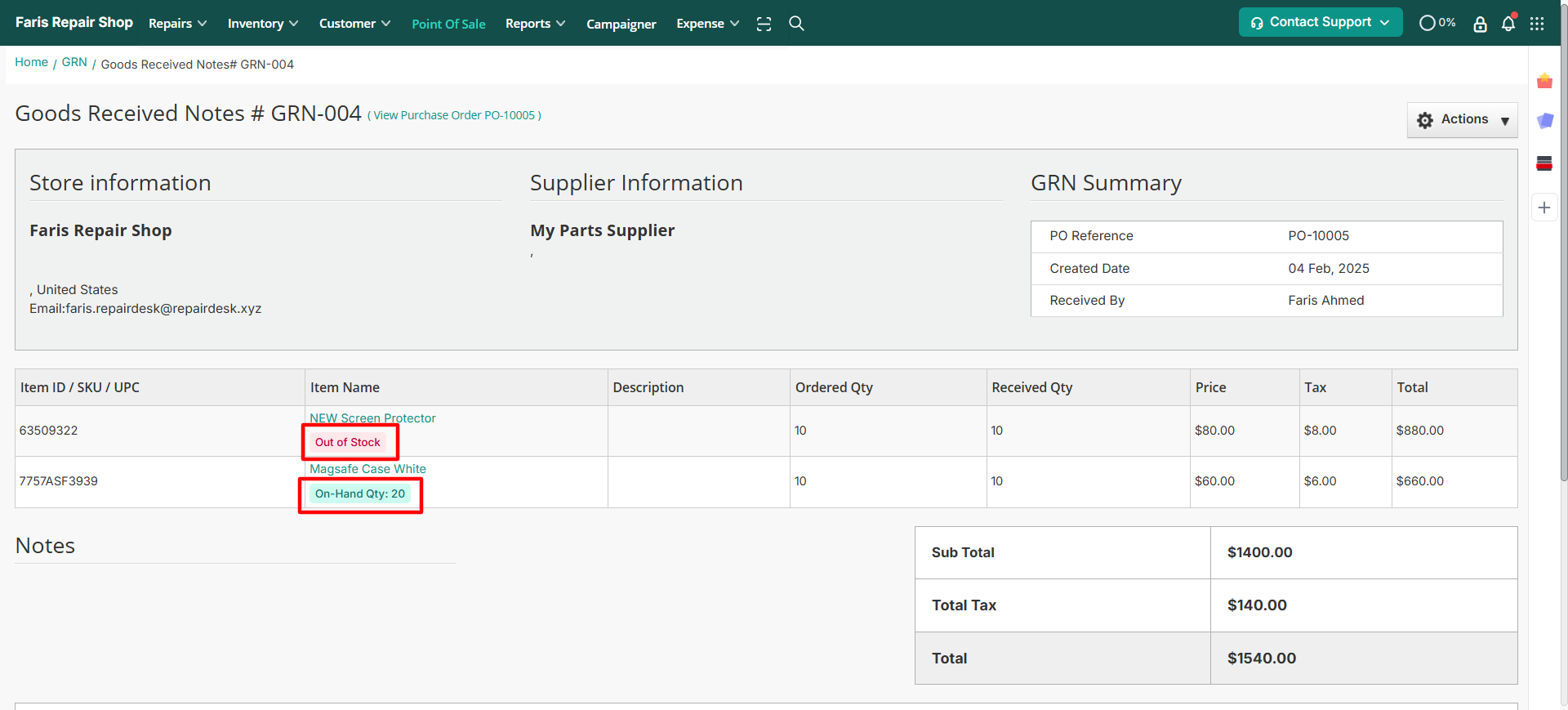1568x710 pixels.
Task: Click the barcode scan icon in top navigation
Action: [764, 24]
